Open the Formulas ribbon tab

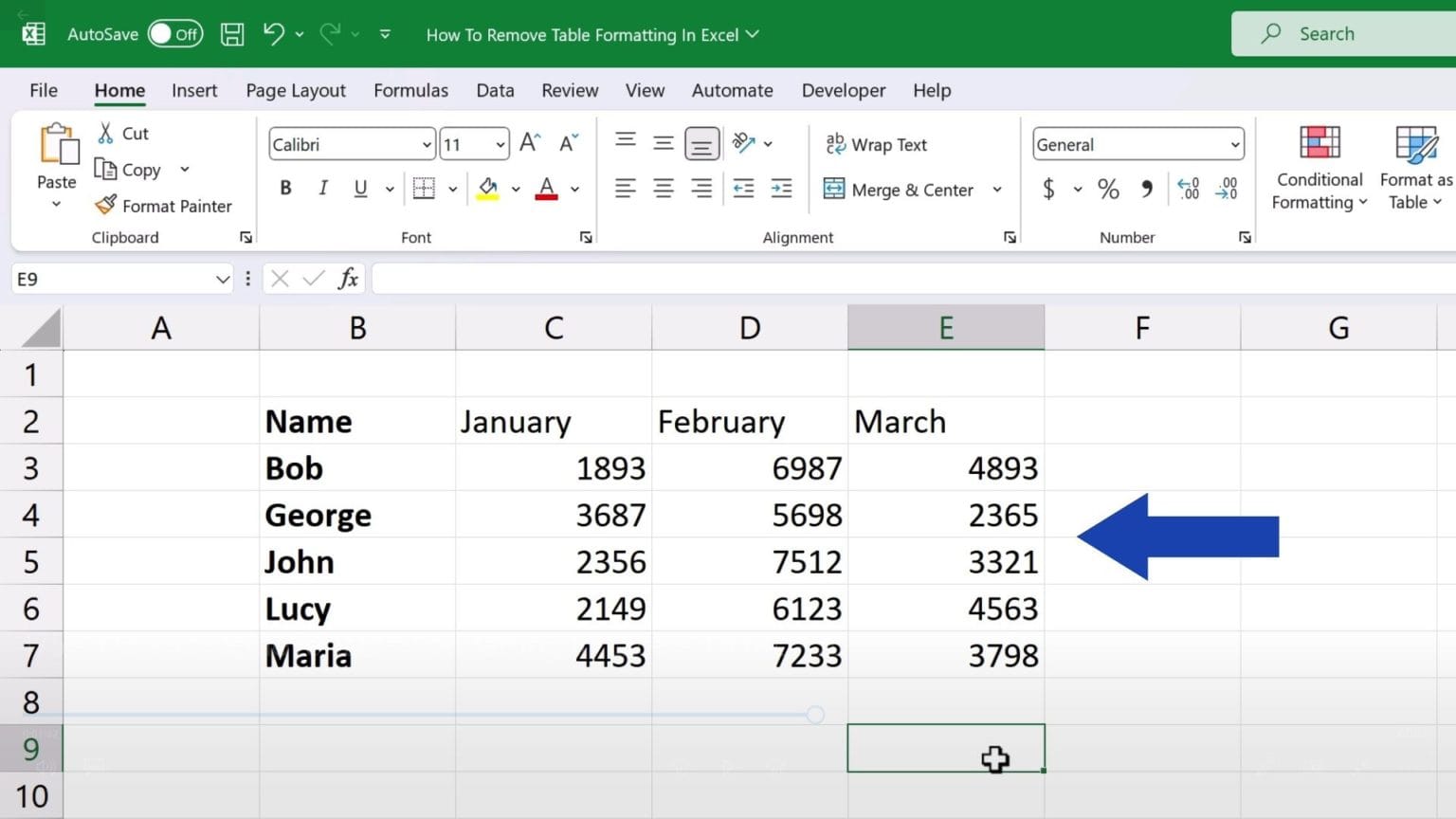click(410, 91)
